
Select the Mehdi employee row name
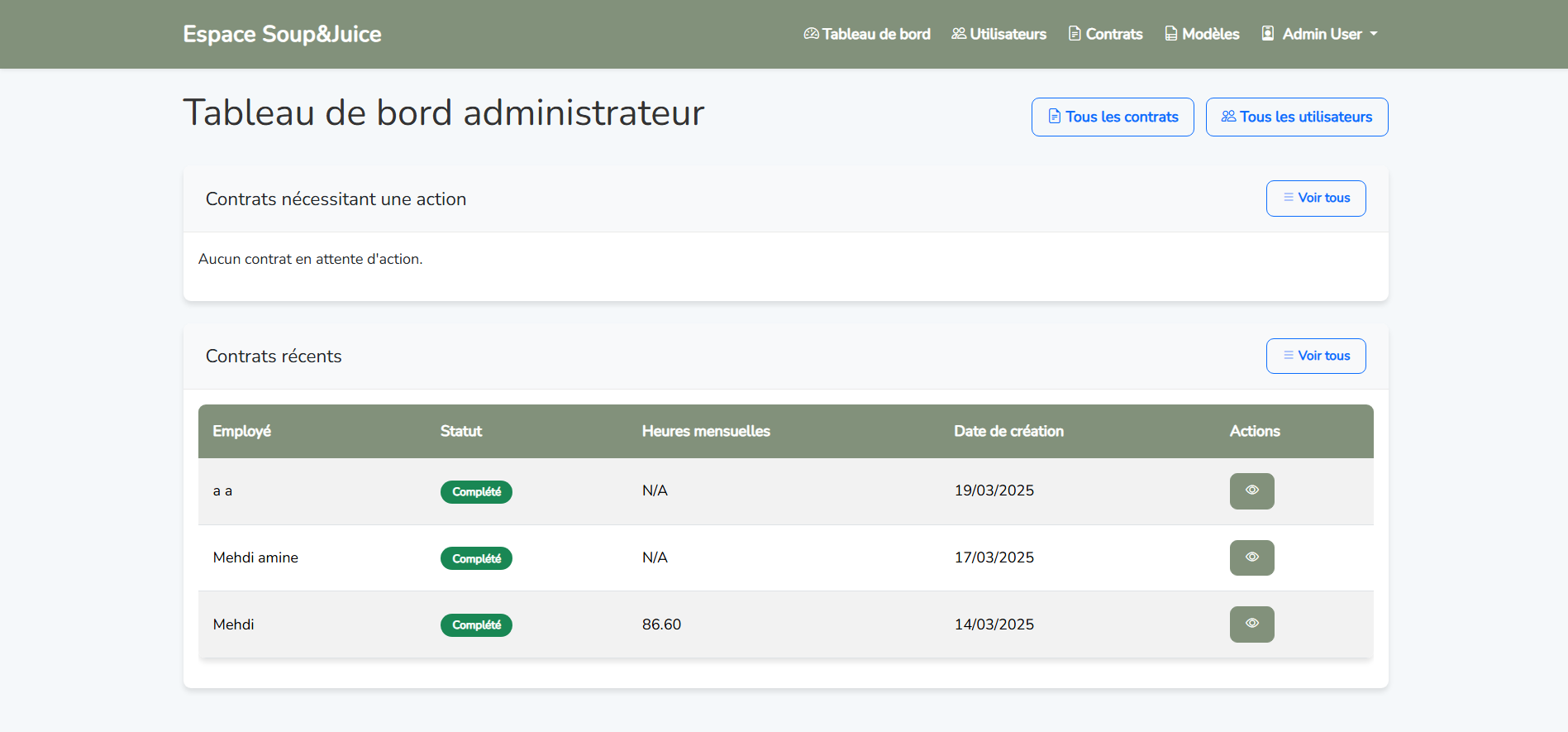click(x=233, y=624)
